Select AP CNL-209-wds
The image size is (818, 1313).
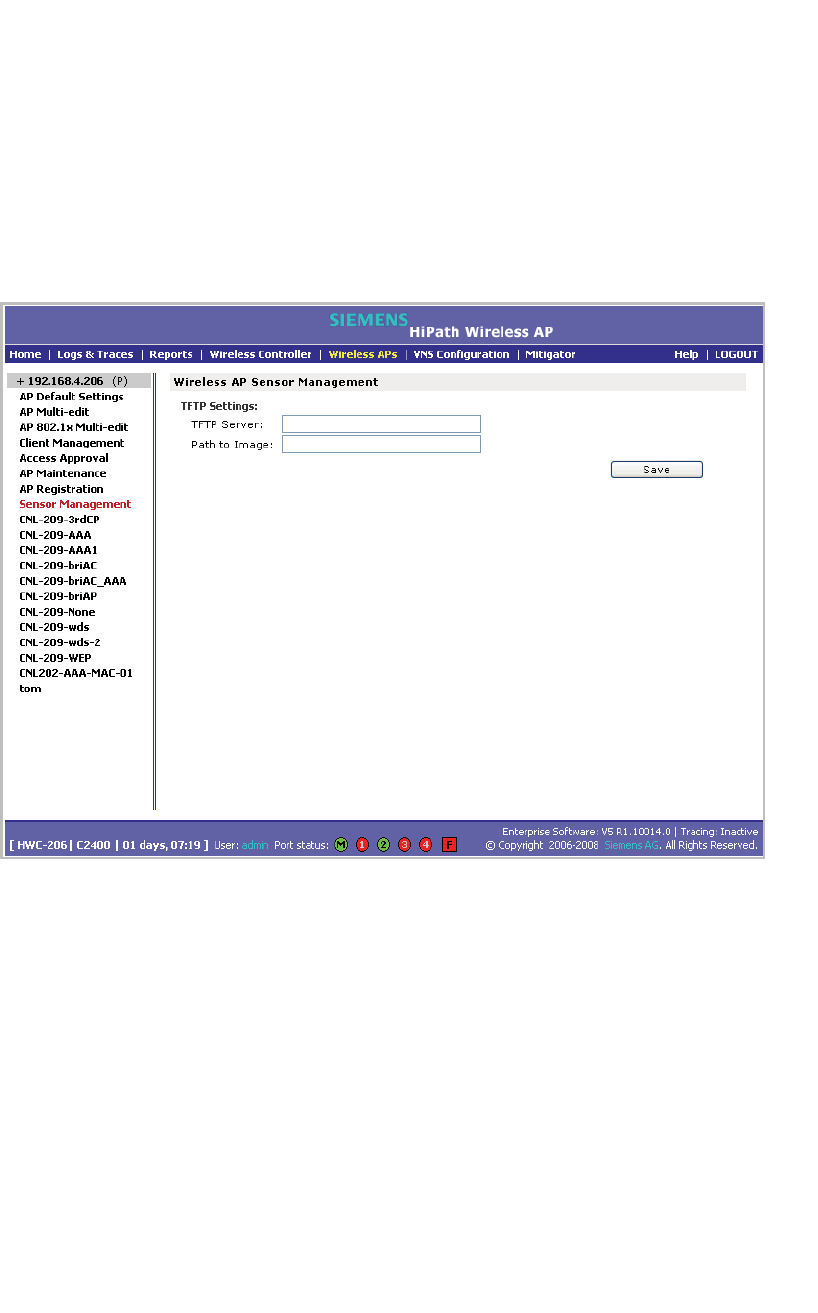point(54,627)
